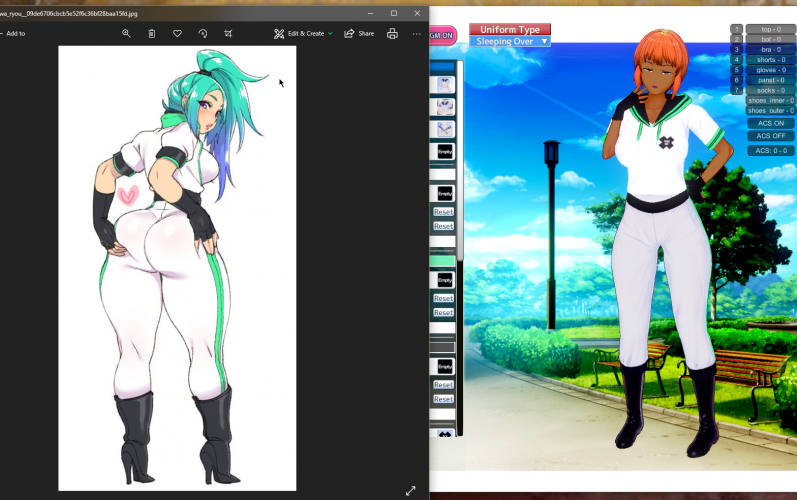Image resolution: width=797 pixels, height=500 pixels.
Task: Add image to favorites with heart icon
Action: pyautogui.click(x=177, y=33)
